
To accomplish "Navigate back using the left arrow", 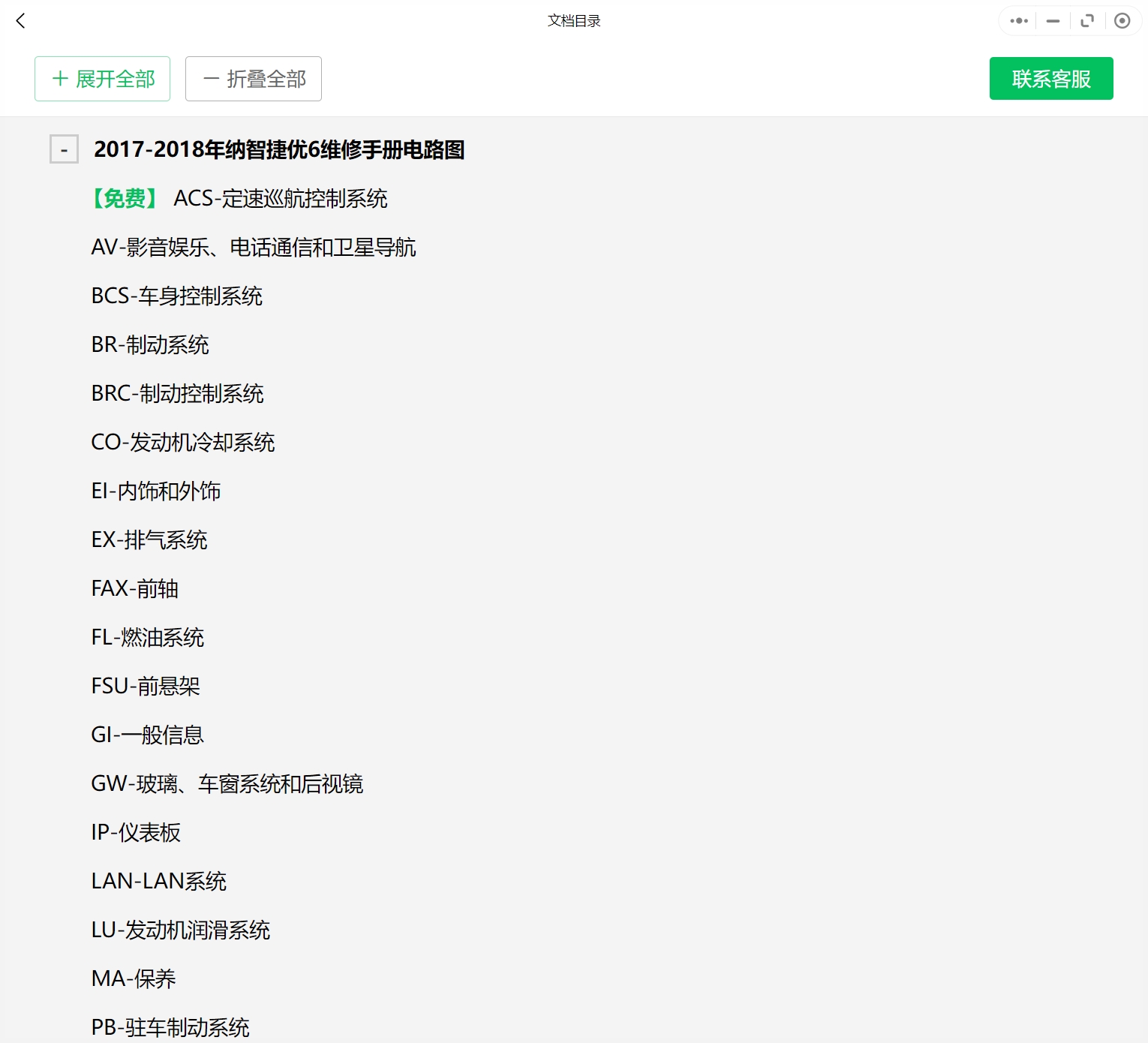I will tap(20, 21).
